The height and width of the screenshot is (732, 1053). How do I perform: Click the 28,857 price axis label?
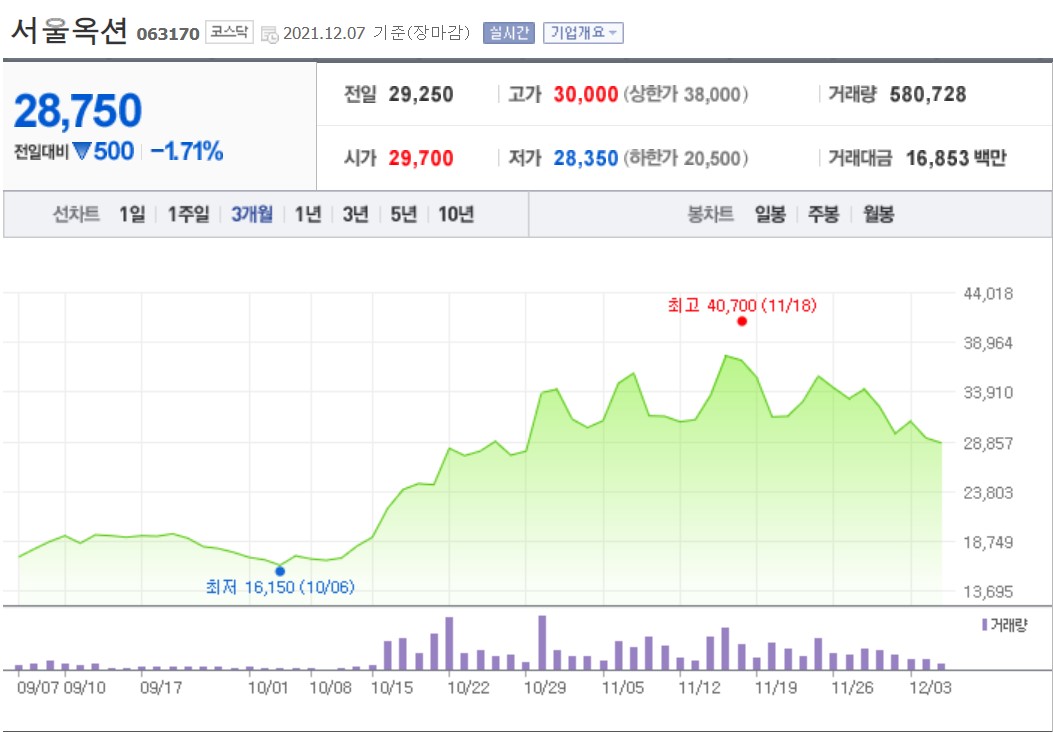click(988, 443)
